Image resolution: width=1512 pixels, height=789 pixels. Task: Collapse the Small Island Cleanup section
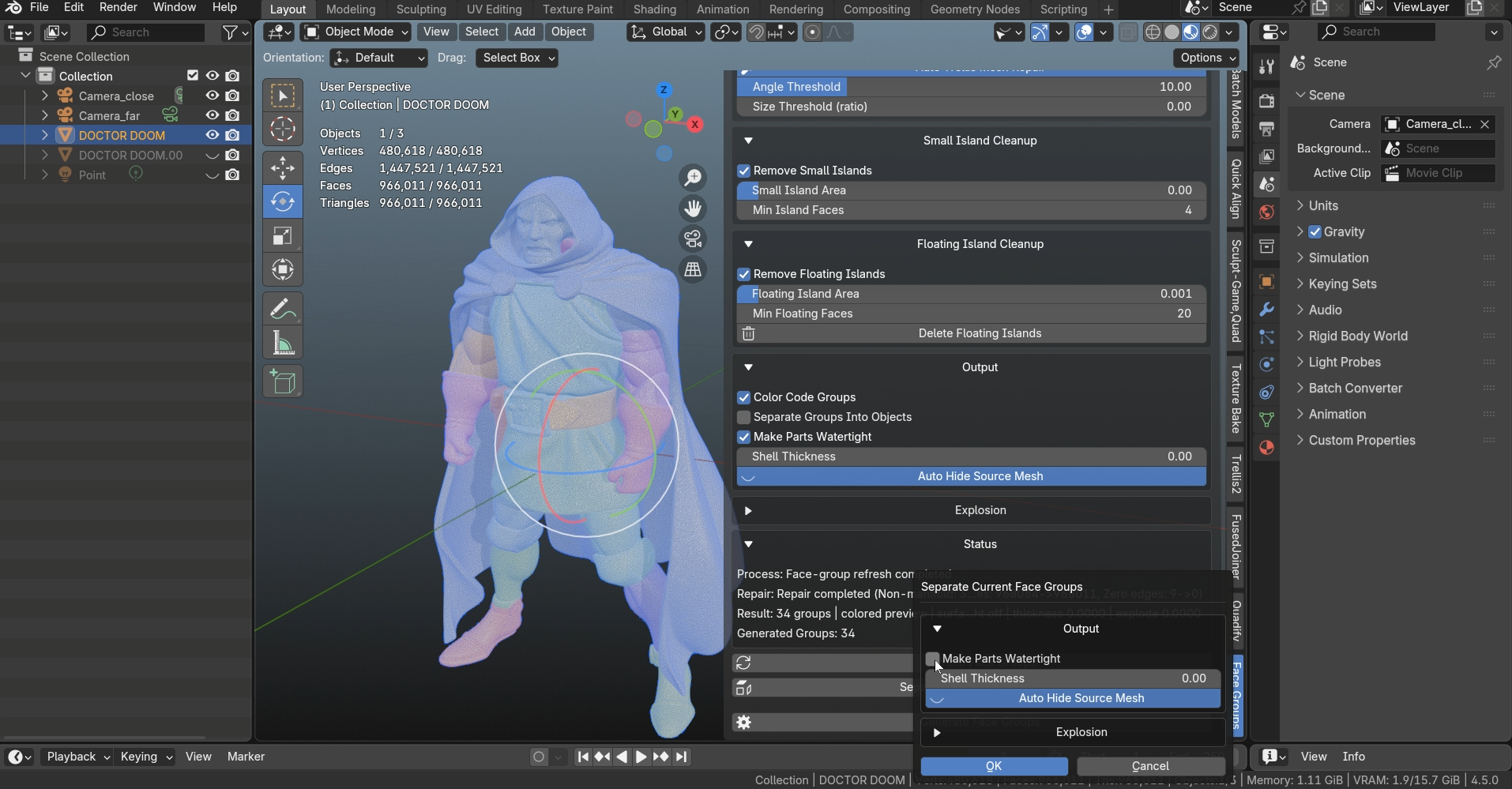coord(748,141)
